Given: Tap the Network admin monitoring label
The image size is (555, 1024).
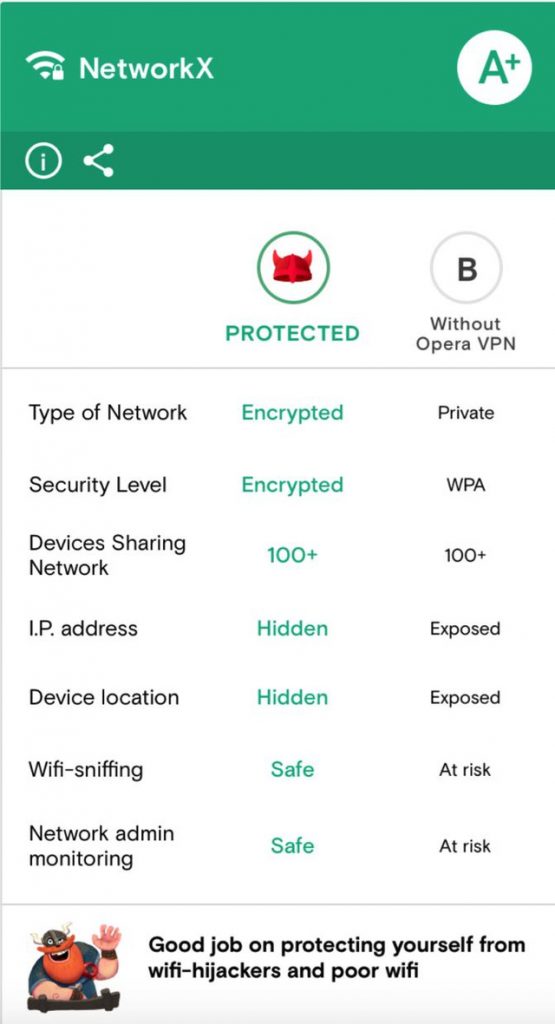Looking at the screenshot, I should click(102, 846).
